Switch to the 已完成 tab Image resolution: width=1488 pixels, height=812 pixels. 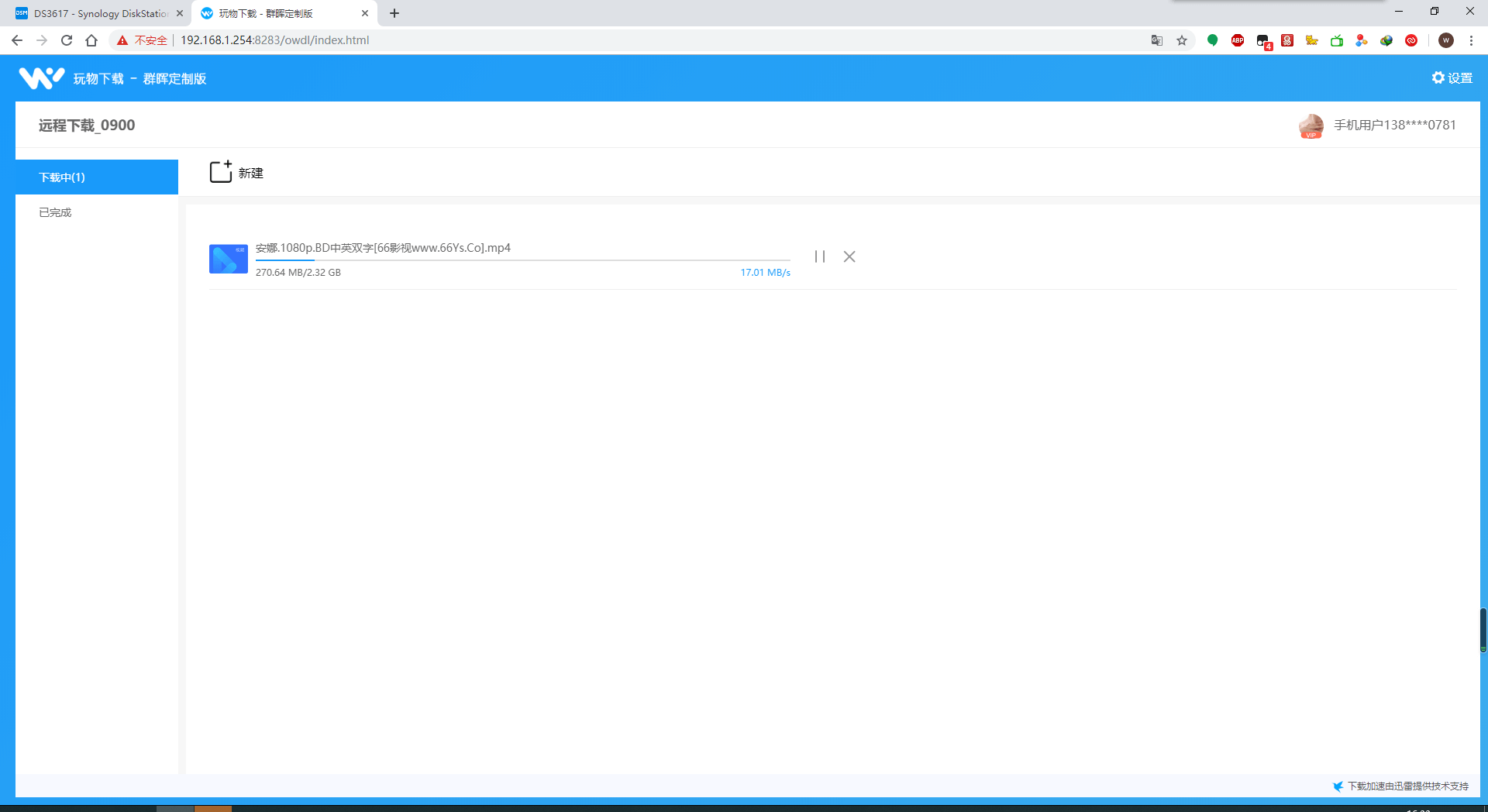pyautogui.click(x=56, y=212)
